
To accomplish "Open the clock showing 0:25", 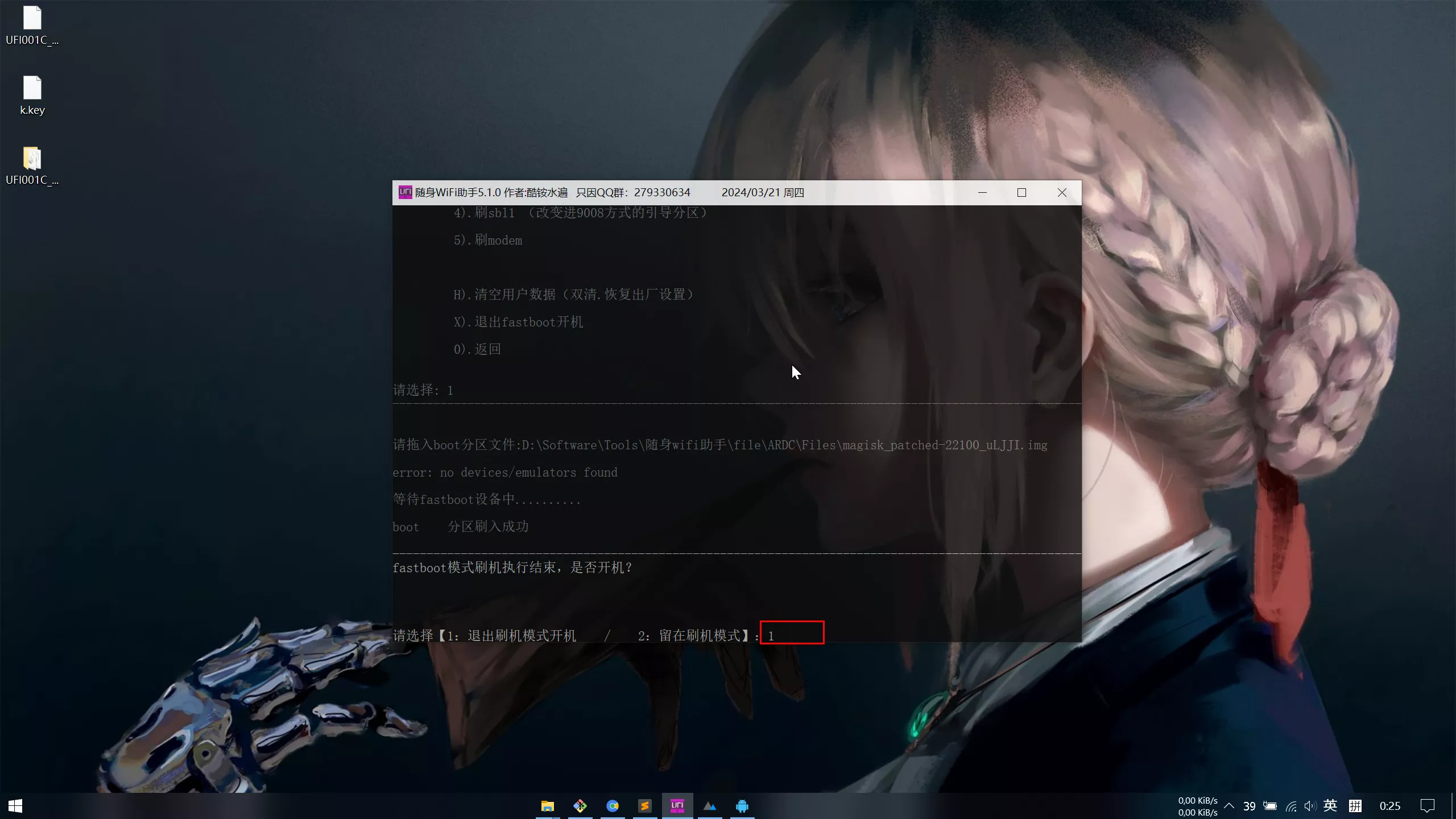I will (1390, 806).
